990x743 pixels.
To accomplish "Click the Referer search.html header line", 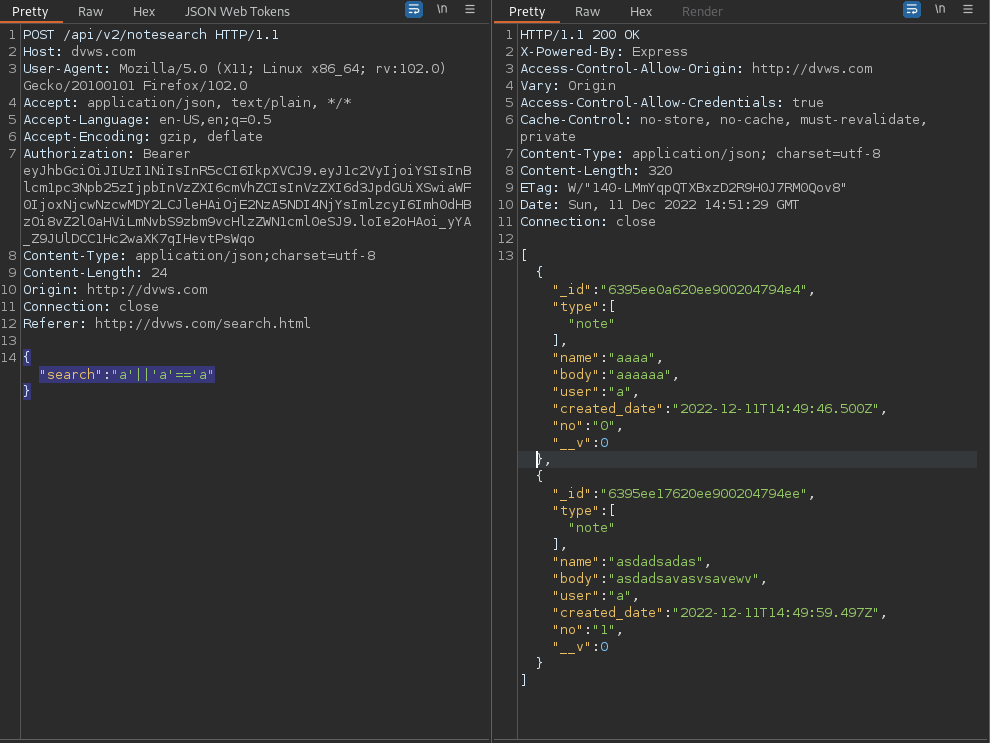I will (167, 323).
